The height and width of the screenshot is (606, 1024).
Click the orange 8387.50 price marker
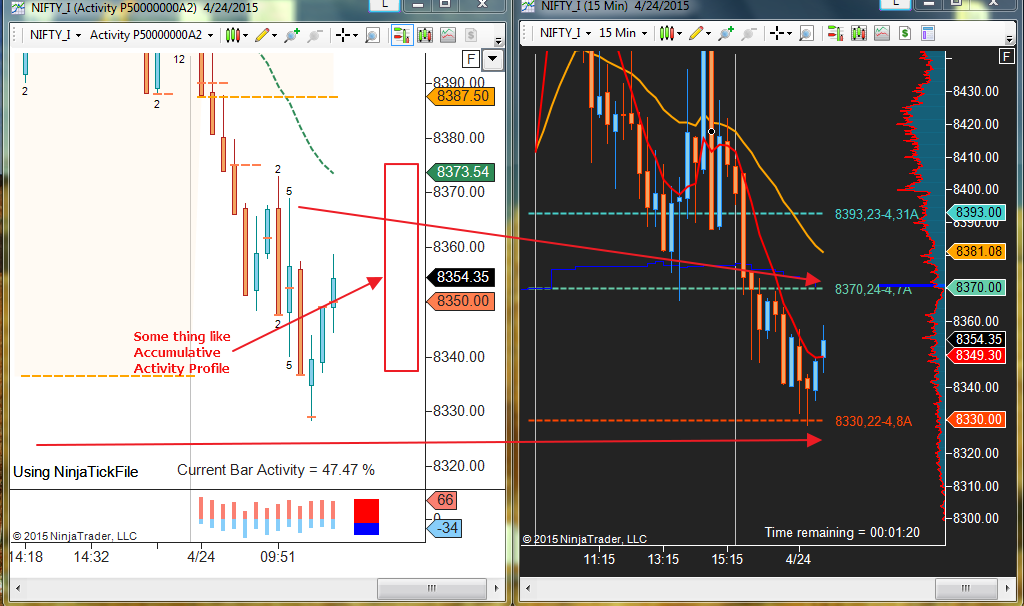(x=461, y=96)
